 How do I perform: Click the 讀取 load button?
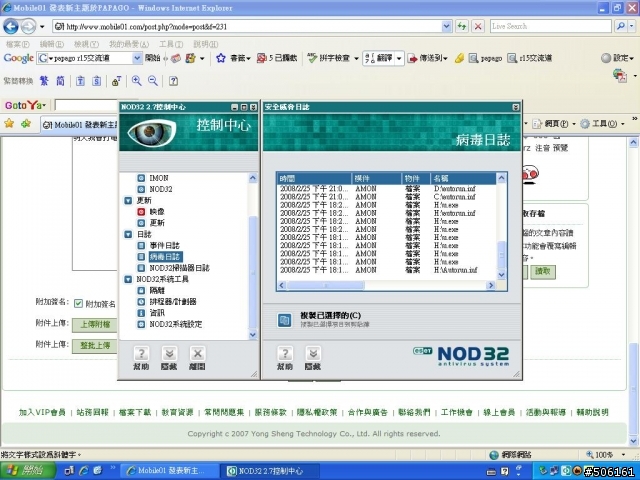tap(542, 271)
